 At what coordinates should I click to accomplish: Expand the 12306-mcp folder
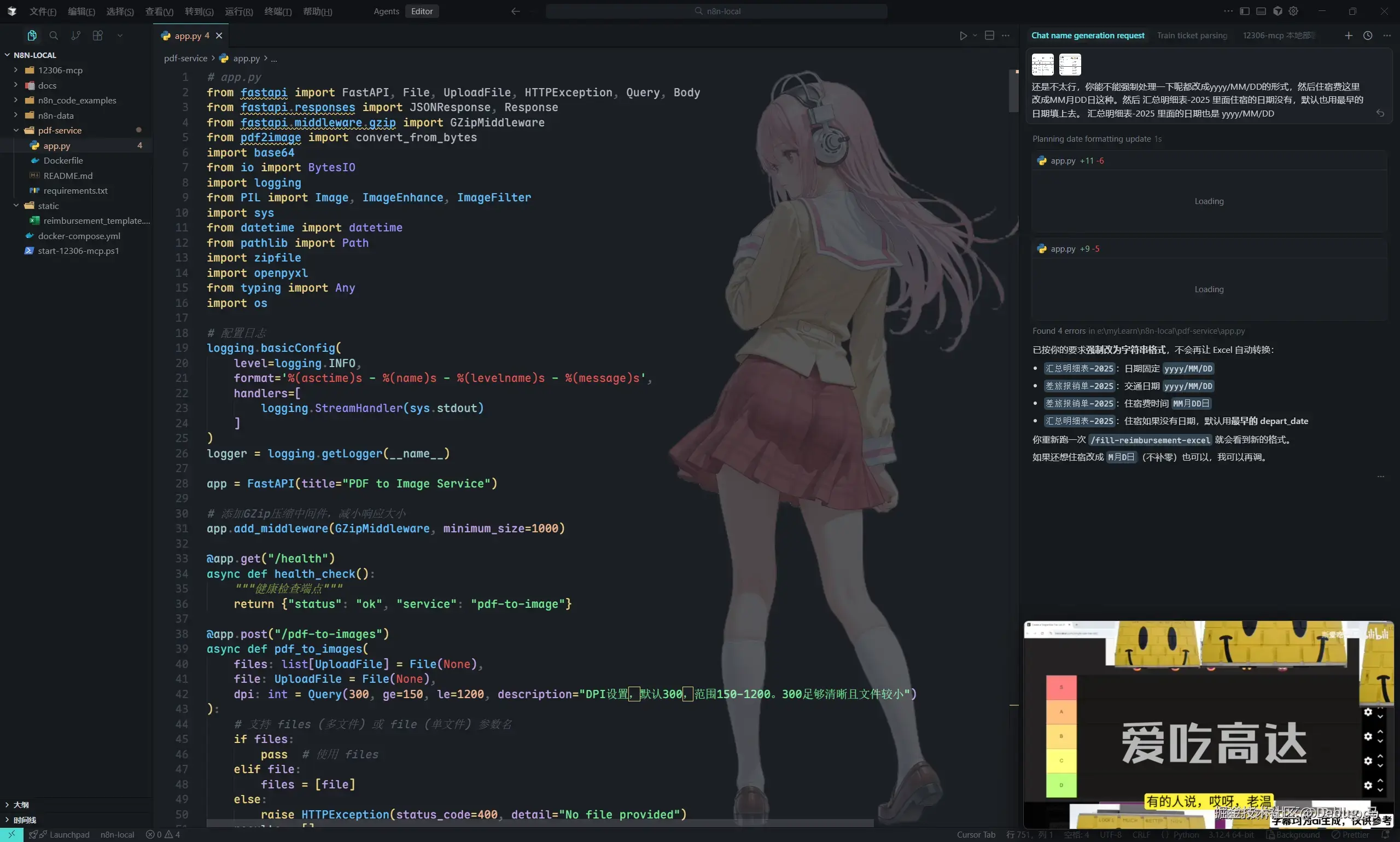coord(60,71)
